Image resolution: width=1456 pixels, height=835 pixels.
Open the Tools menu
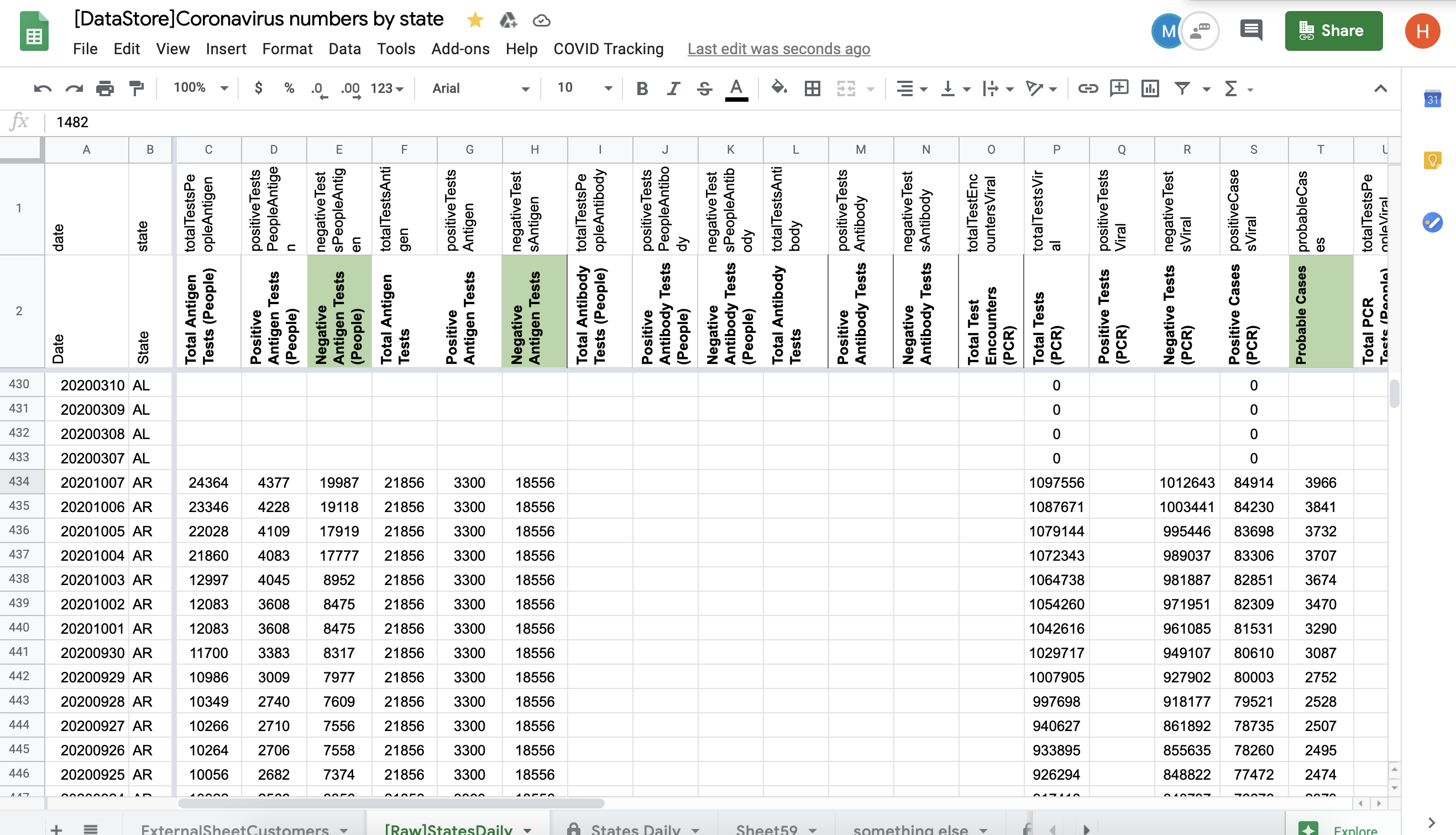point(396,49)
